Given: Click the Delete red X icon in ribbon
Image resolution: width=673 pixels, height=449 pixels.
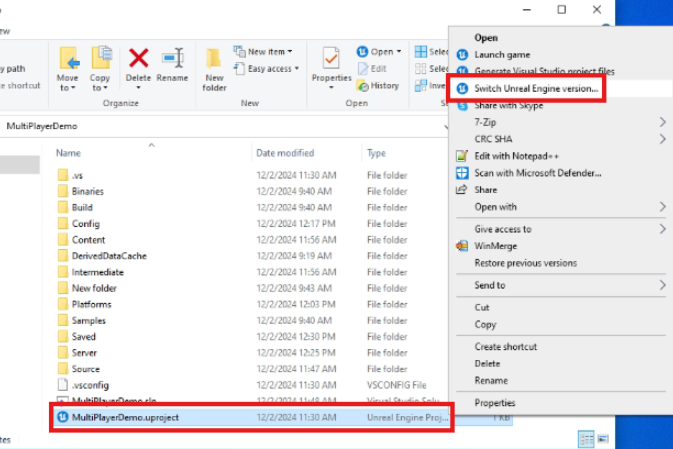Looking at the screenshot, I should point(138,59).
